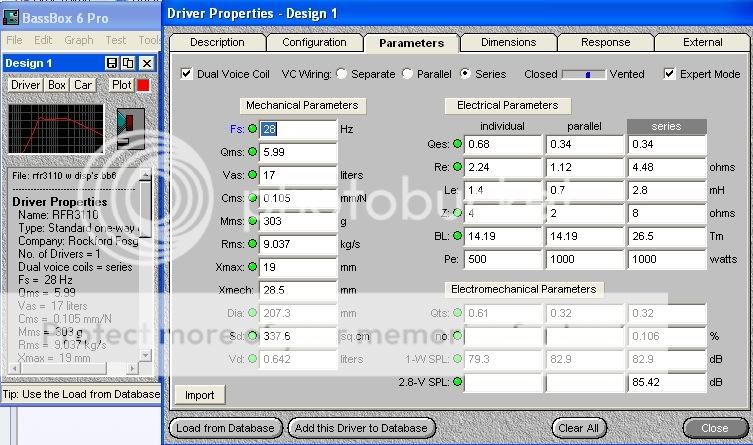Click the green indicator next to Dia
The image size is (753, 445).
(252, 313)
